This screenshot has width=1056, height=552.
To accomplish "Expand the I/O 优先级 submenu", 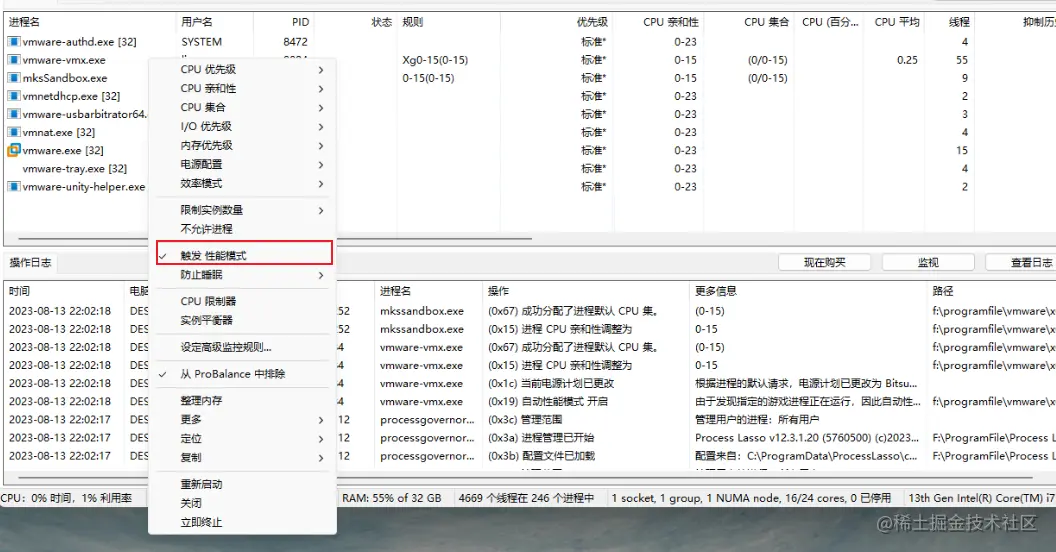I will click(x=242, y=126).
